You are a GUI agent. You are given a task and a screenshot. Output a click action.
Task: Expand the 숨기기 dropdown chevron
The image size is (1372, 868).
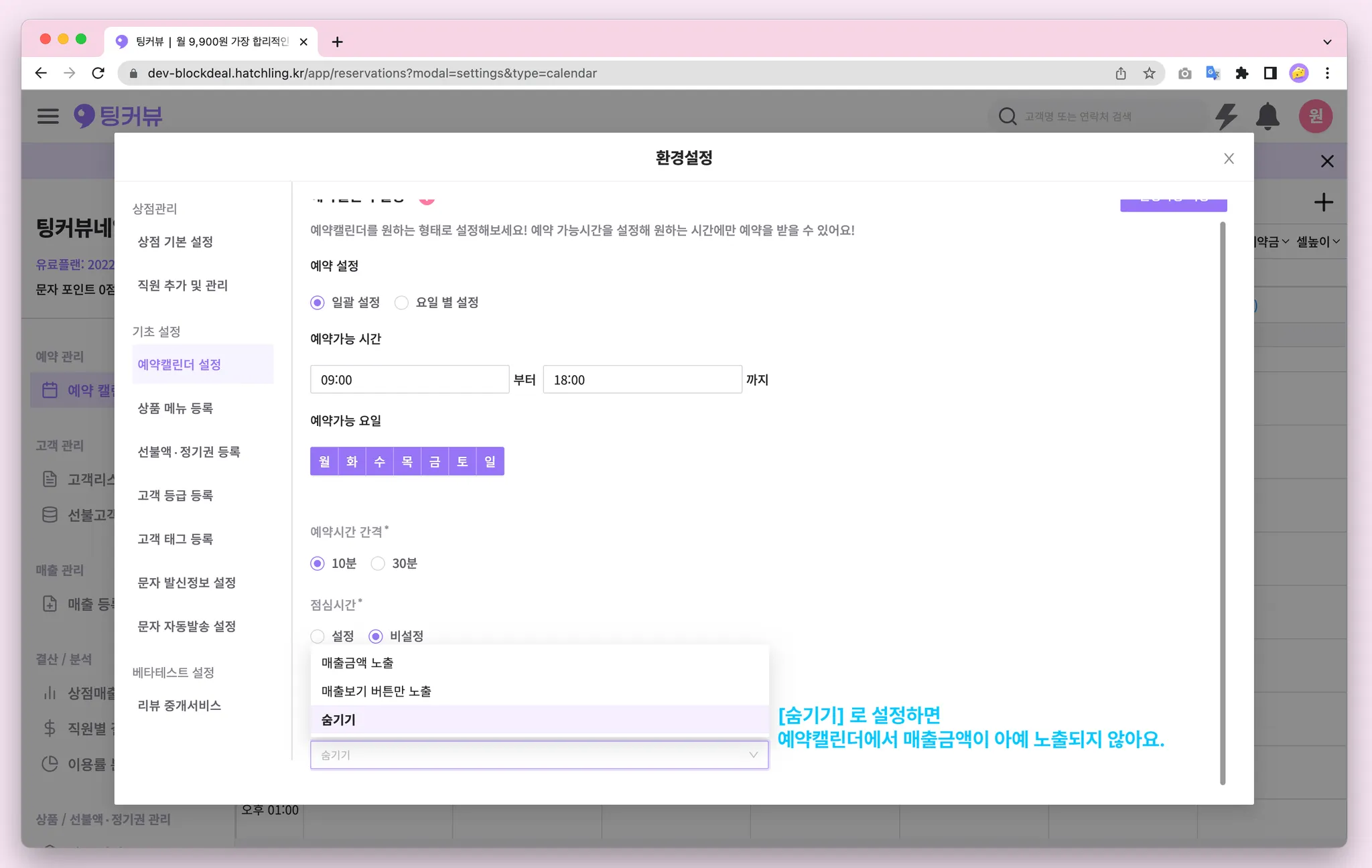pos(753,755)
